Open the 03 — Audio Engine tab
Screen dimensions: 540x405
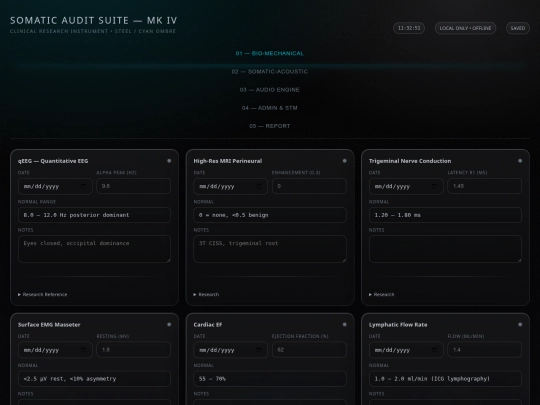coord(270,90)
